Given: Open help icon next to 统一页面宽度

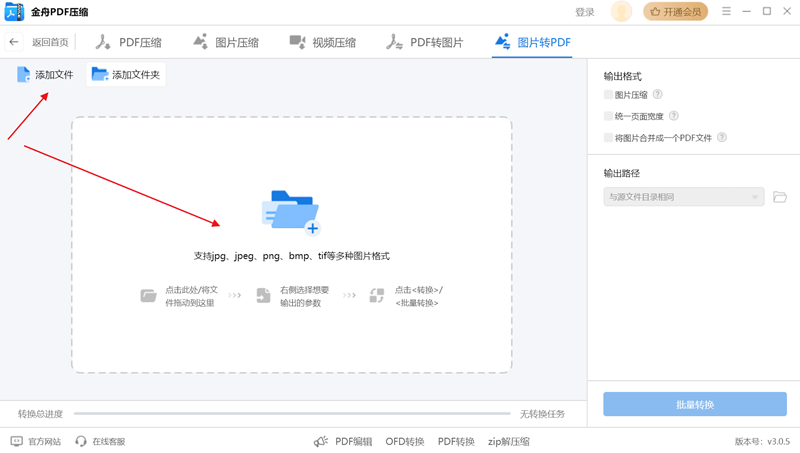Looking at the screenshot, I should 674,116.
